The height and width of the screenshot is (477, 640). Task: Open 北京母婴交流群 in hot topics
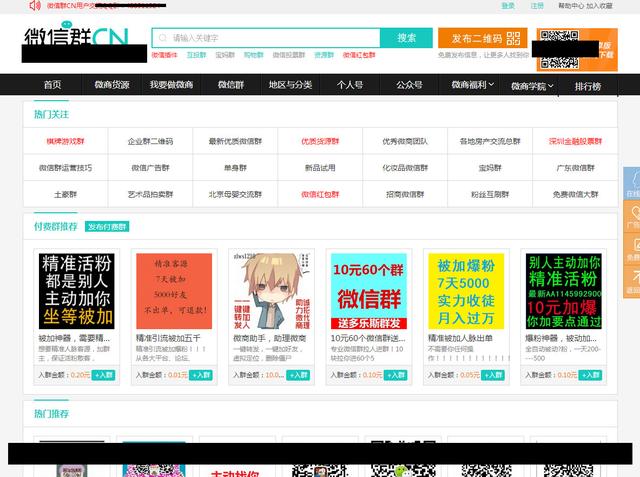235,194
